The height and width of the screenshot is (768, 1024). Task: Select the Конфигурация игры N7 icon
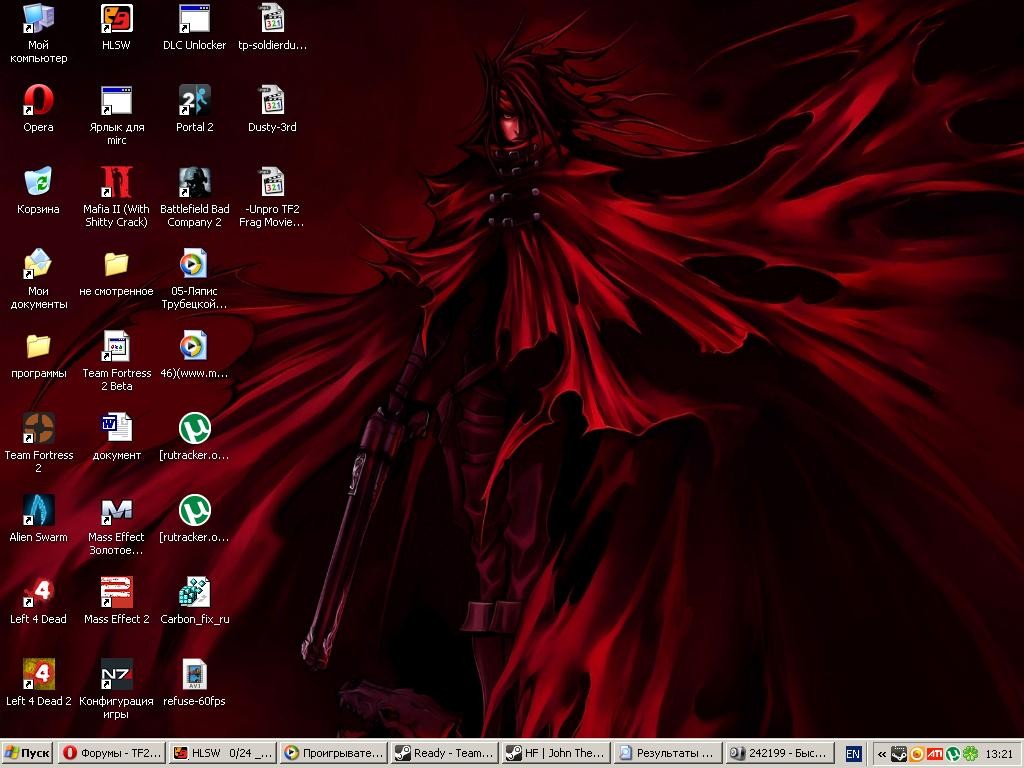coord(116,689)
